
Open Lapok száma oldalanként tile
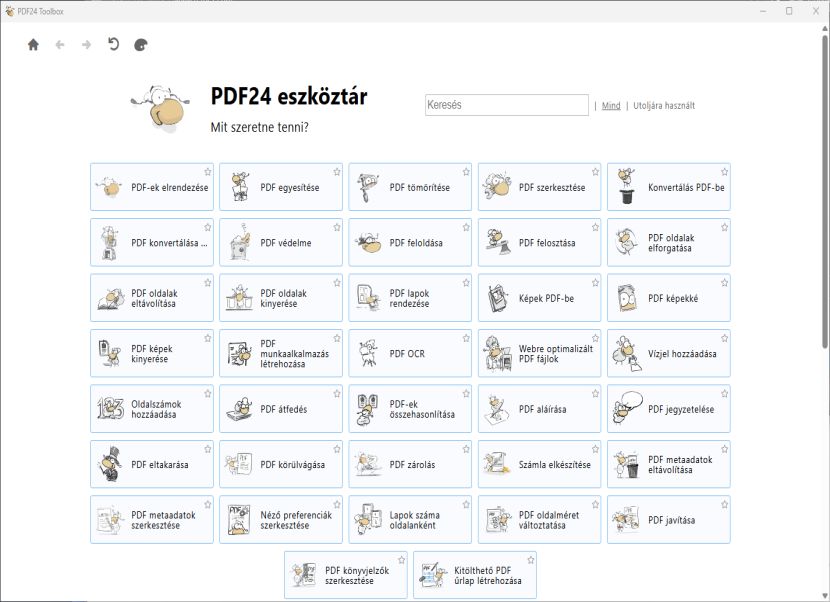pyautogui.click(x=410, y=519)
